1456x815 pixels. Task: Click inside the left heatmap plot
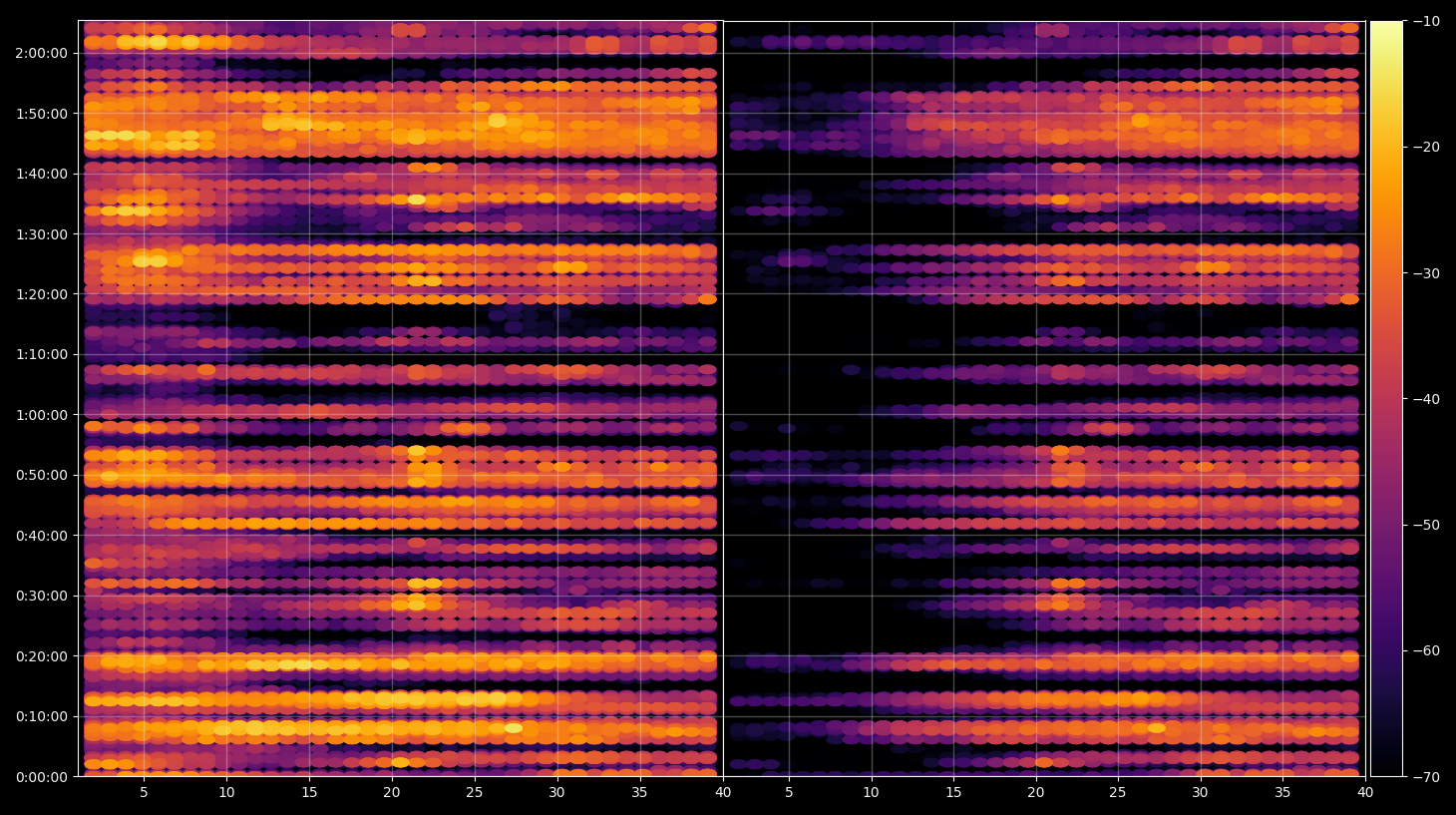401,399
